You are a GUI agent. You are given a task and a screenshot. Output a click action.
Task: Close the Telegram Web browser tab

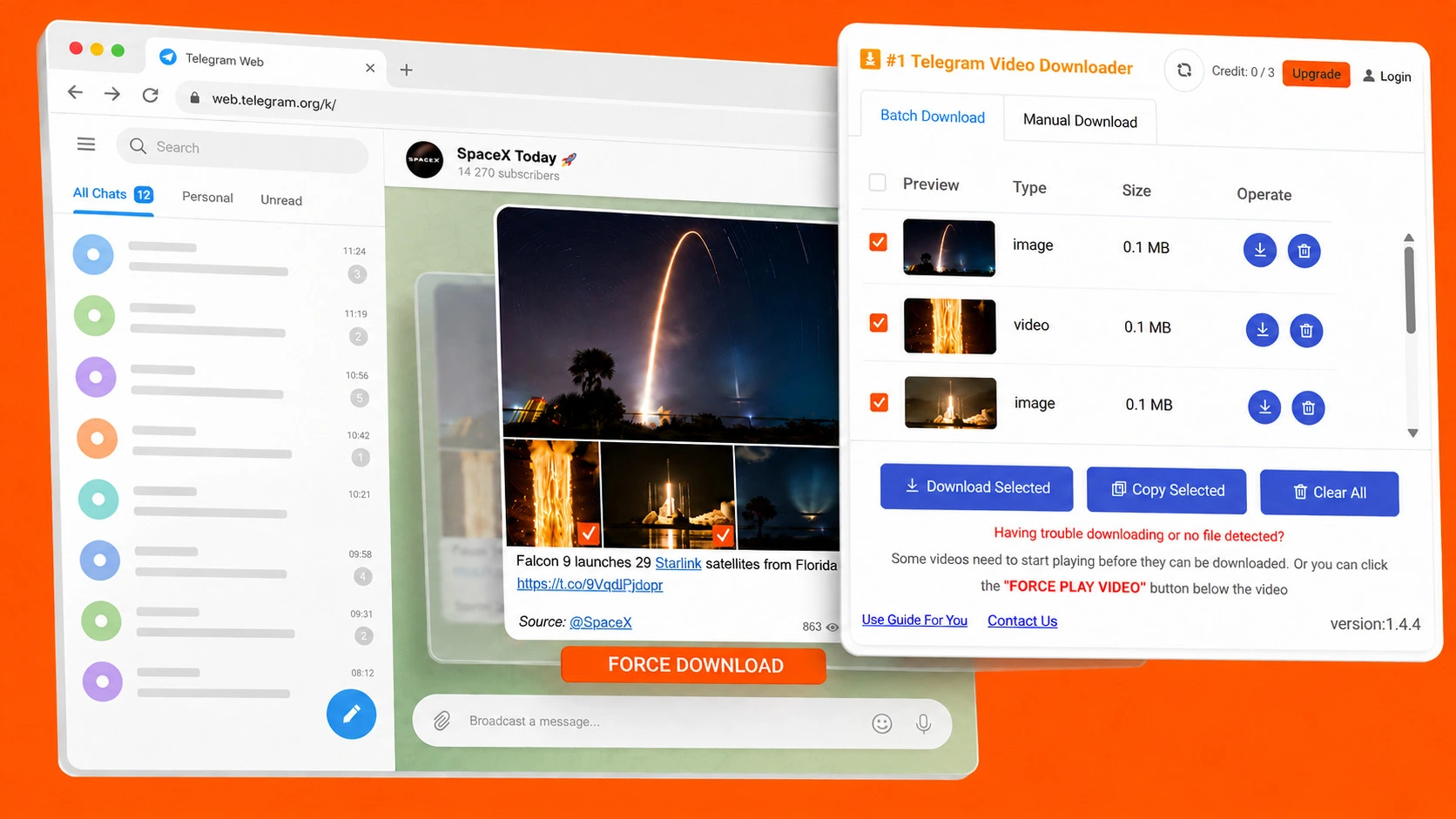[x=370, y=68]
